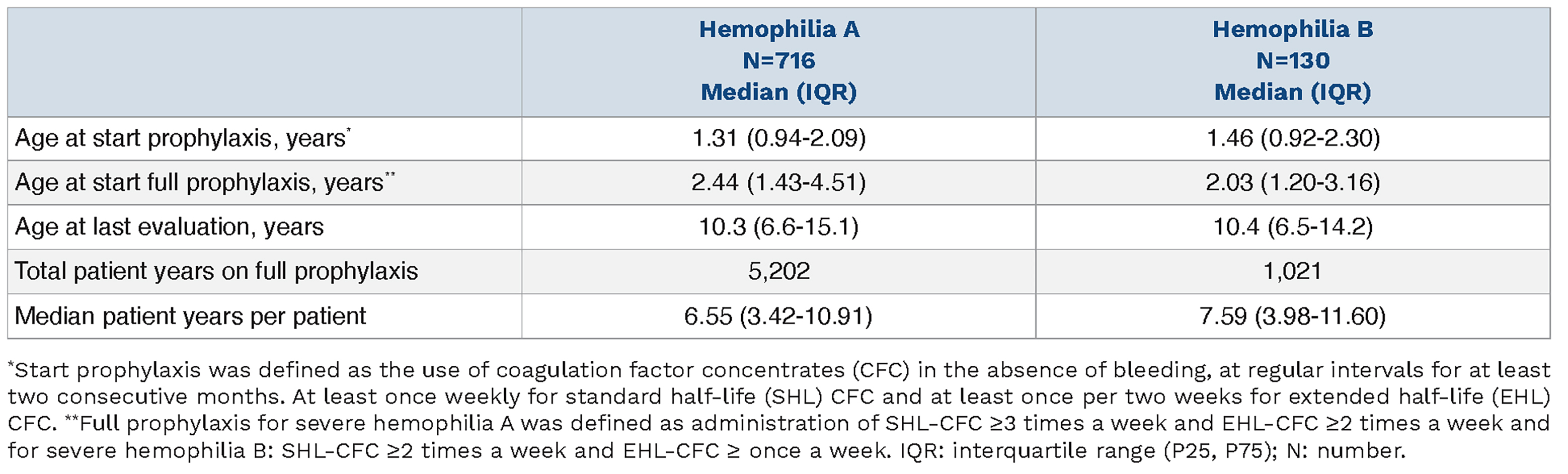Screen dimensions: 1568x474
Task: Select the 5,202 total patient years value
Action: pos(778,271)
